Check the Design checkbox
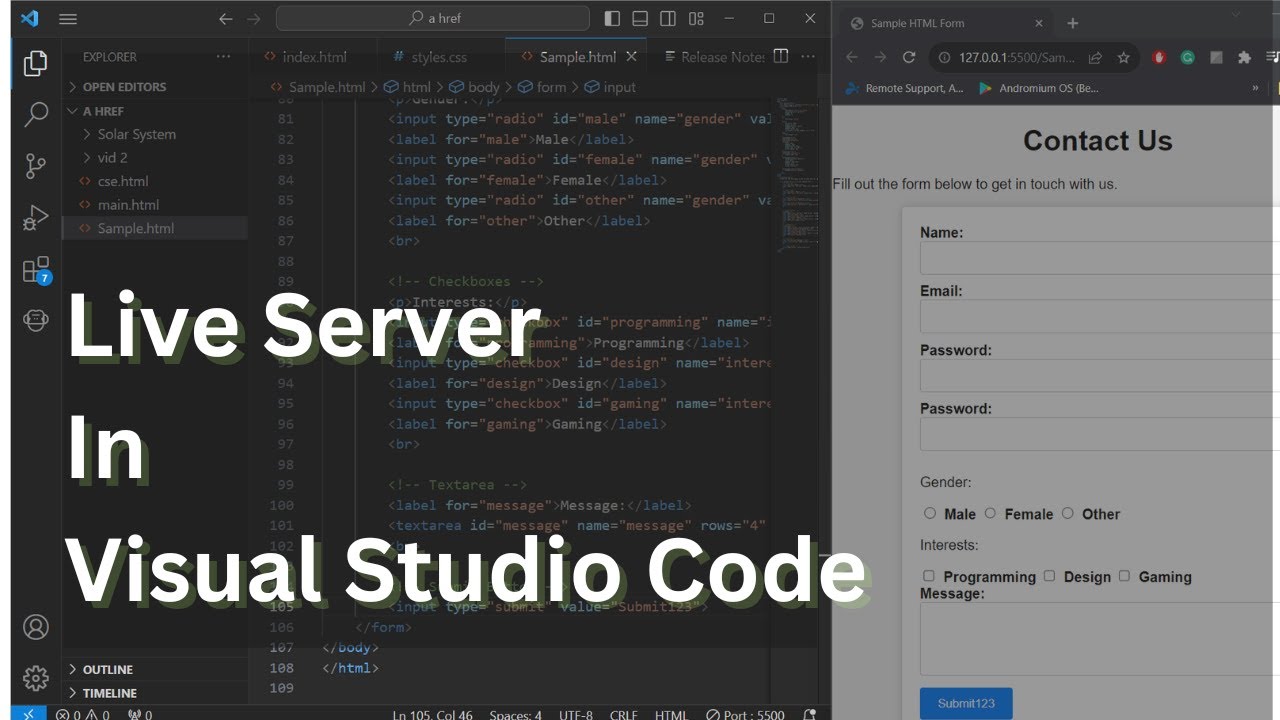Image resolution: width=1280 pixels, height=720 pixels. pyautogui.click(x=1049, y=576)
